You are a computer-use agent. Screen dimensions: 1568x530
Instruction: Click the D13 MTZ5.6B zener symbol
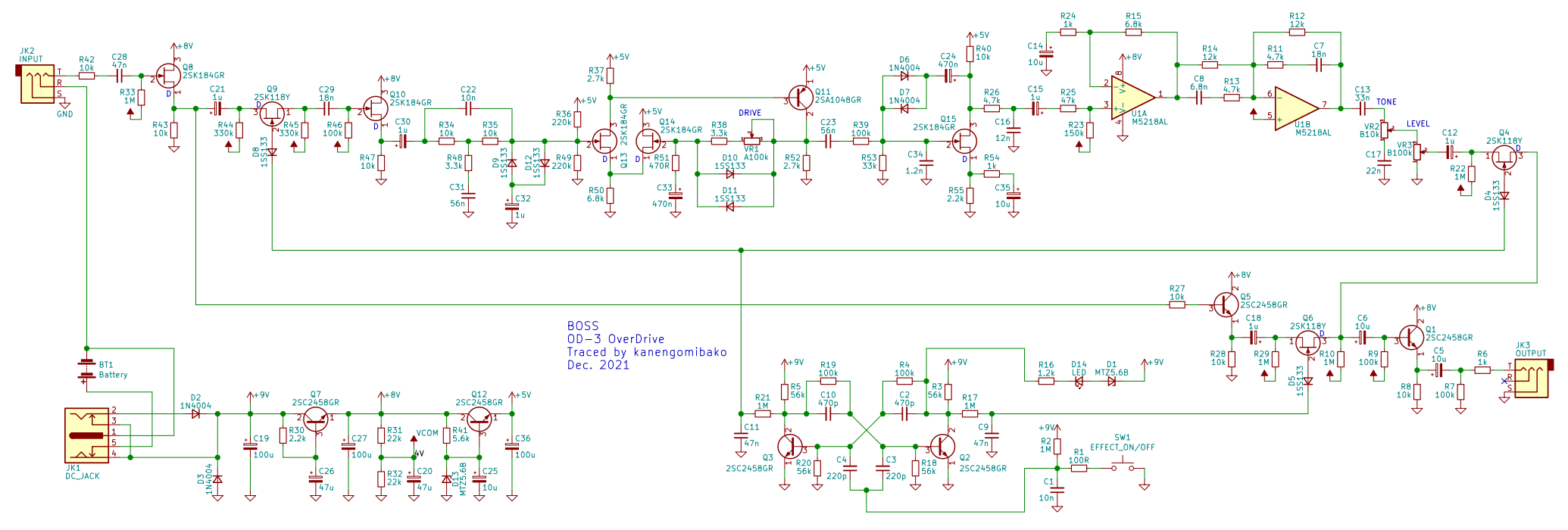click(x=446, y=479)
